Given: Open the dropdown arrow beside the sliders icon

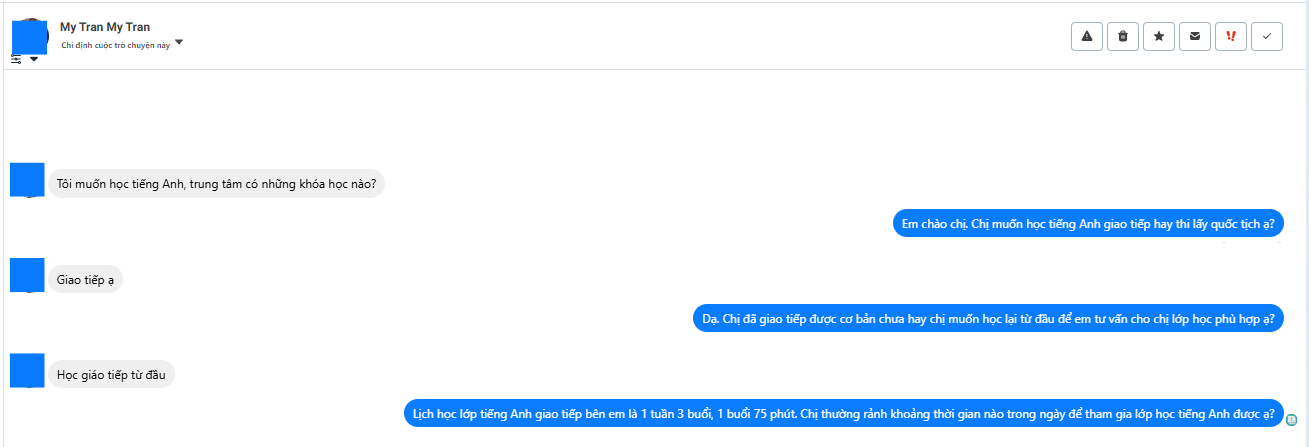Looking at the screenshot, I should (34, 59).
